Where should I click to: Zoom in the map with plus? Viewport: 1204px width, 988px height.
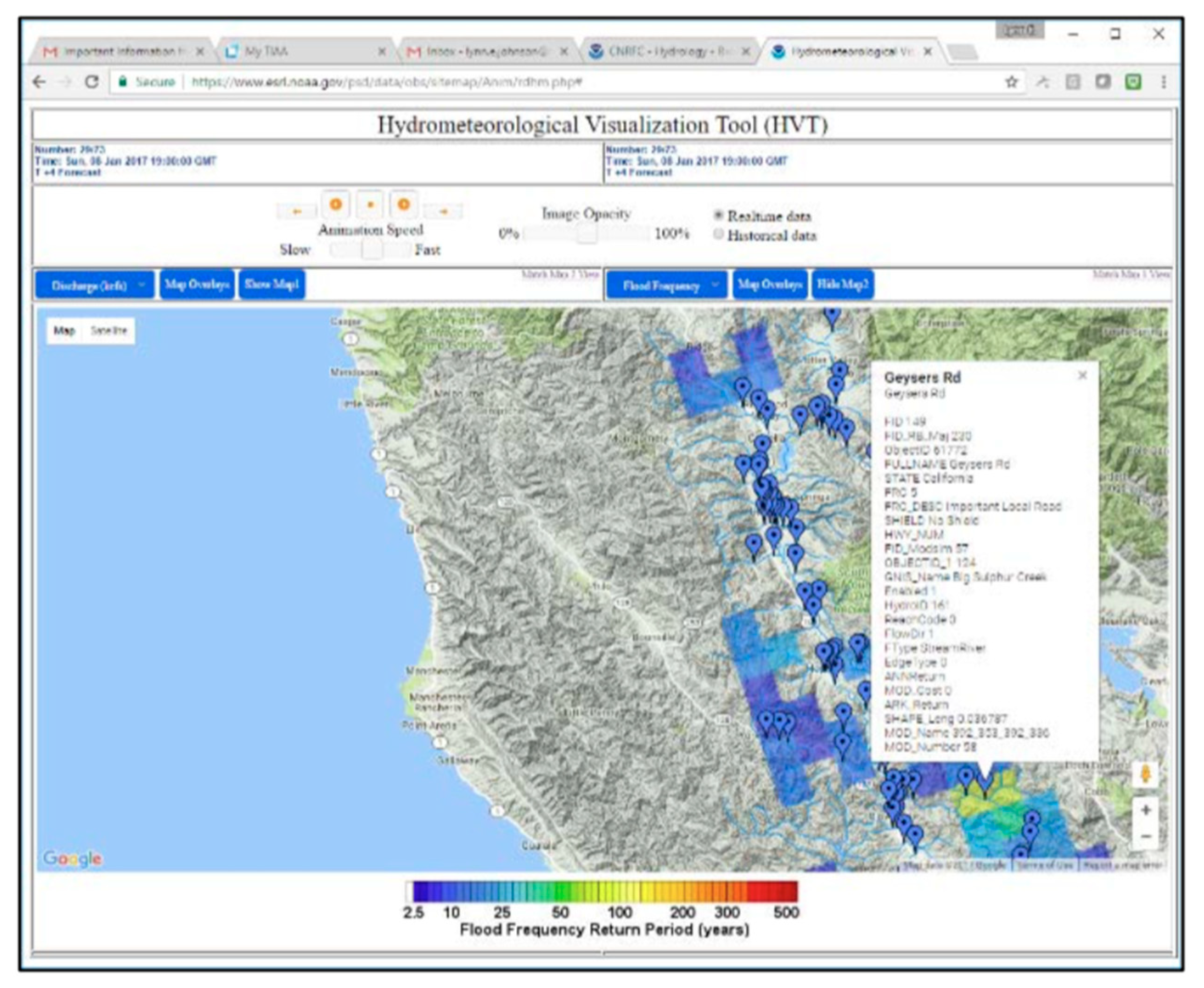(x=1145, y=810)
